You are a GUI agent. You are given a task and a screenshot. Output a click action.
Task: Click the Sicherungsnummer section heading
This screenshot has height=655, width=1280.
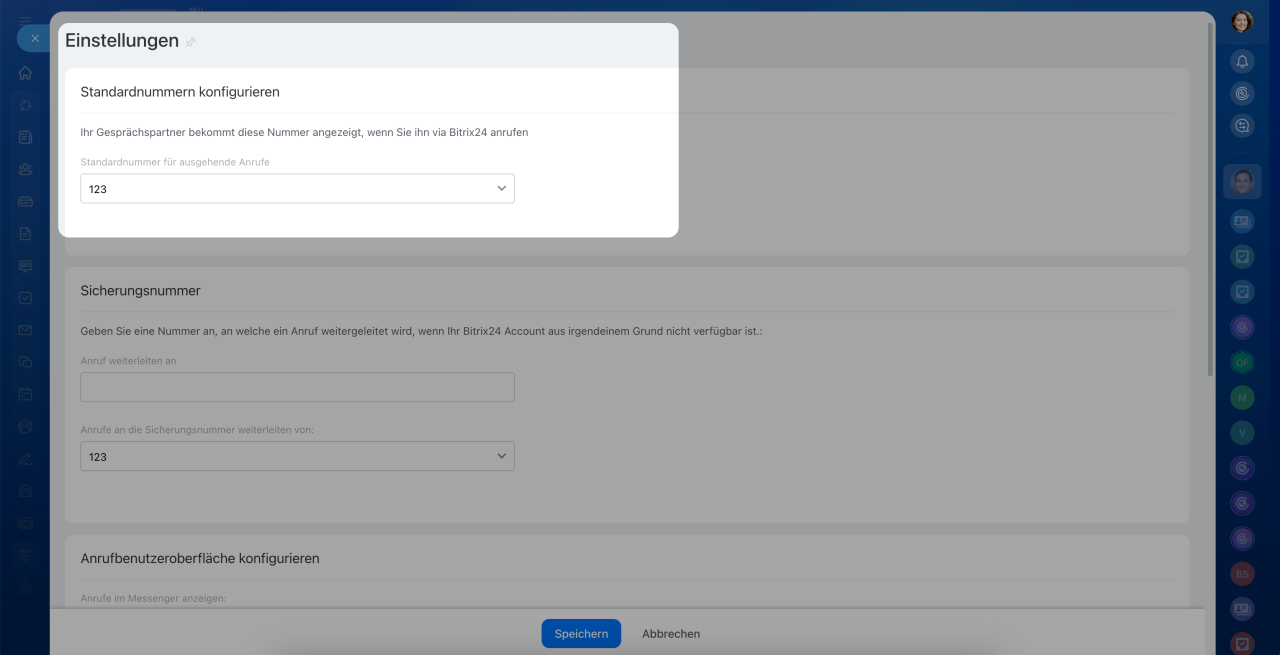point(140,291)
